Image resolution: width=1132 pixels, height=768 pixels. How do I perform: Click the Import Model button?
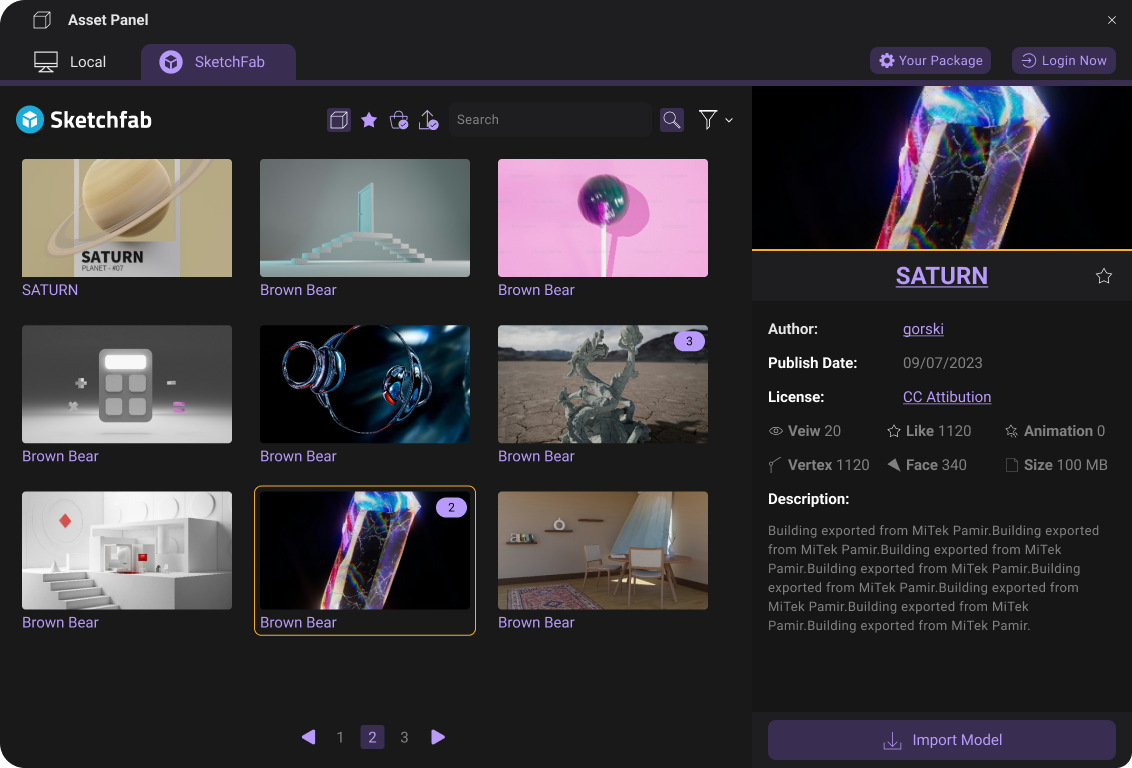941,740
